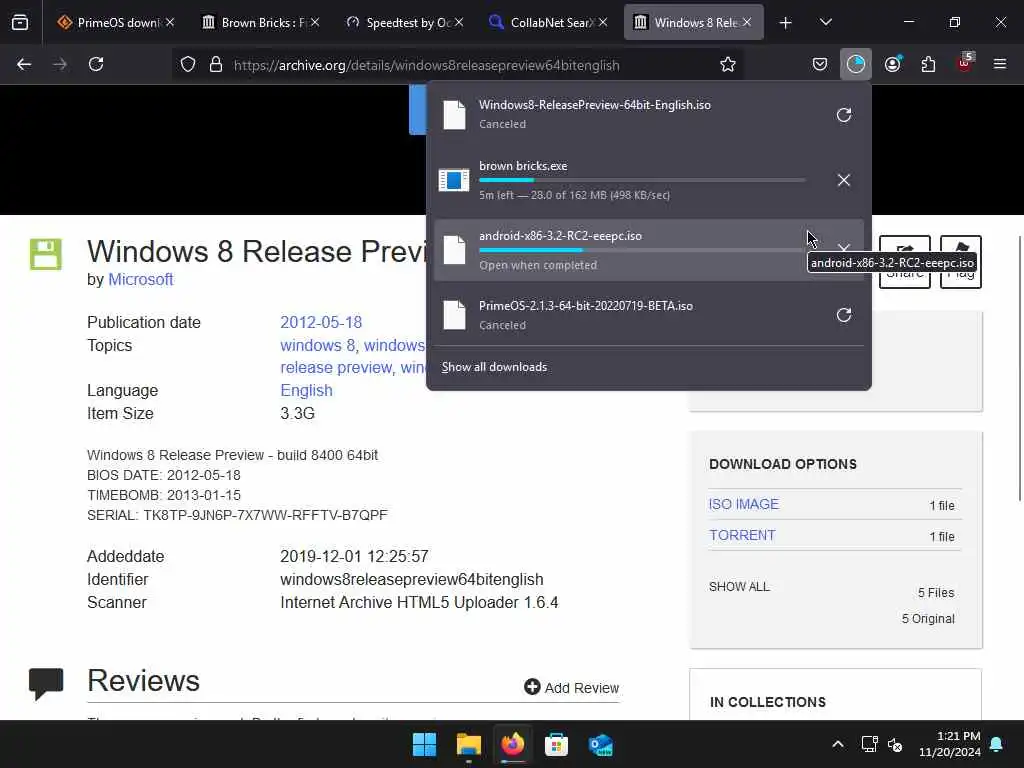This screenshot has width=1024, height=768.
Task: Open Firefox account icon
Action: [893, 64]
